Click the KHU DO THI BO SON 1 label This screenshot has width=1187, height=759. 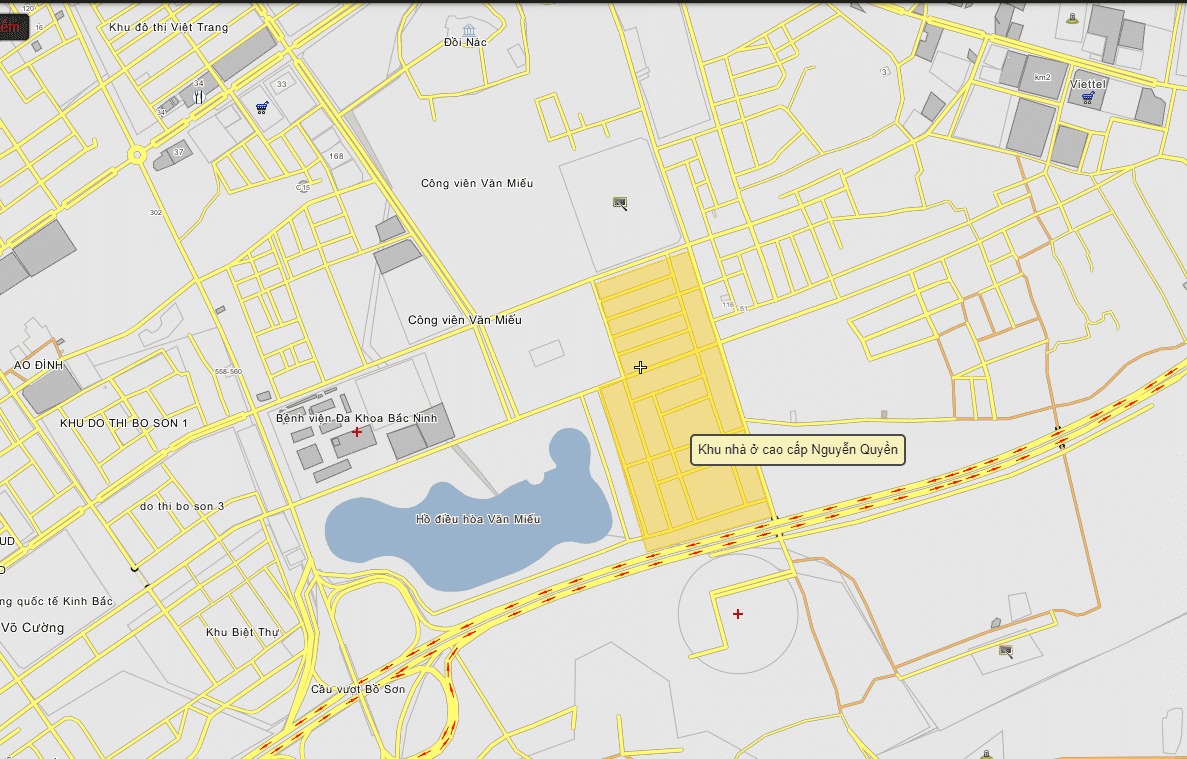(124, 423)
